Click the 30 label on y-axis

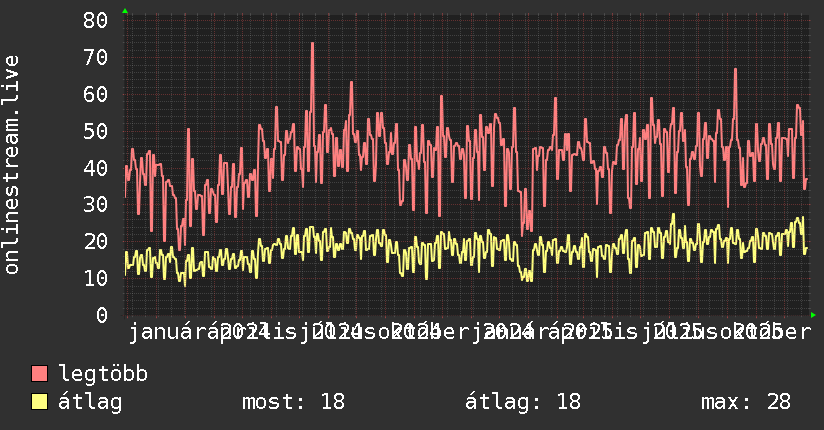(x=95, y=204)
